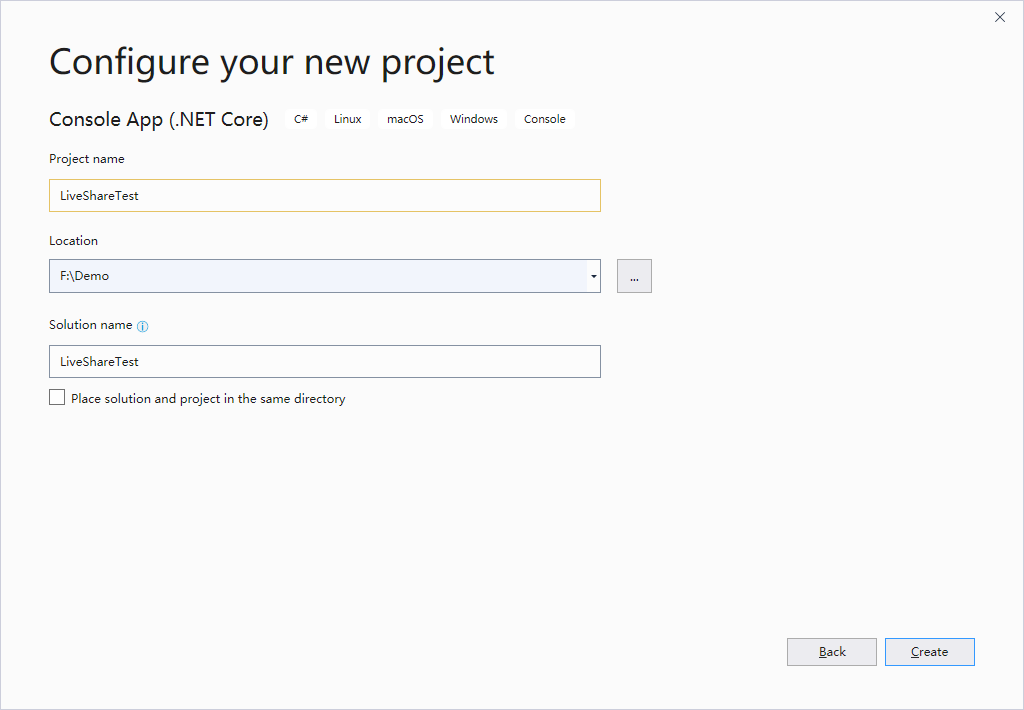1024x710 pixels.
Task: Expand the Location dropdown arrow
Action: coord(594,276)
